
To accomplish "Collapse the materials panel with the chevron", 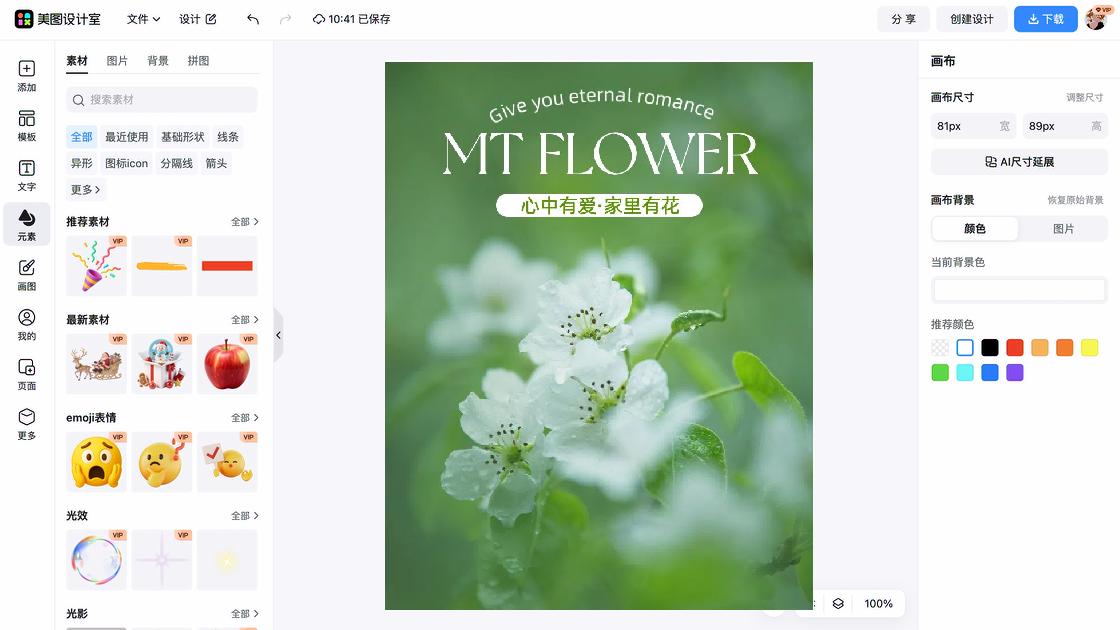I will [x=279, y=336].
